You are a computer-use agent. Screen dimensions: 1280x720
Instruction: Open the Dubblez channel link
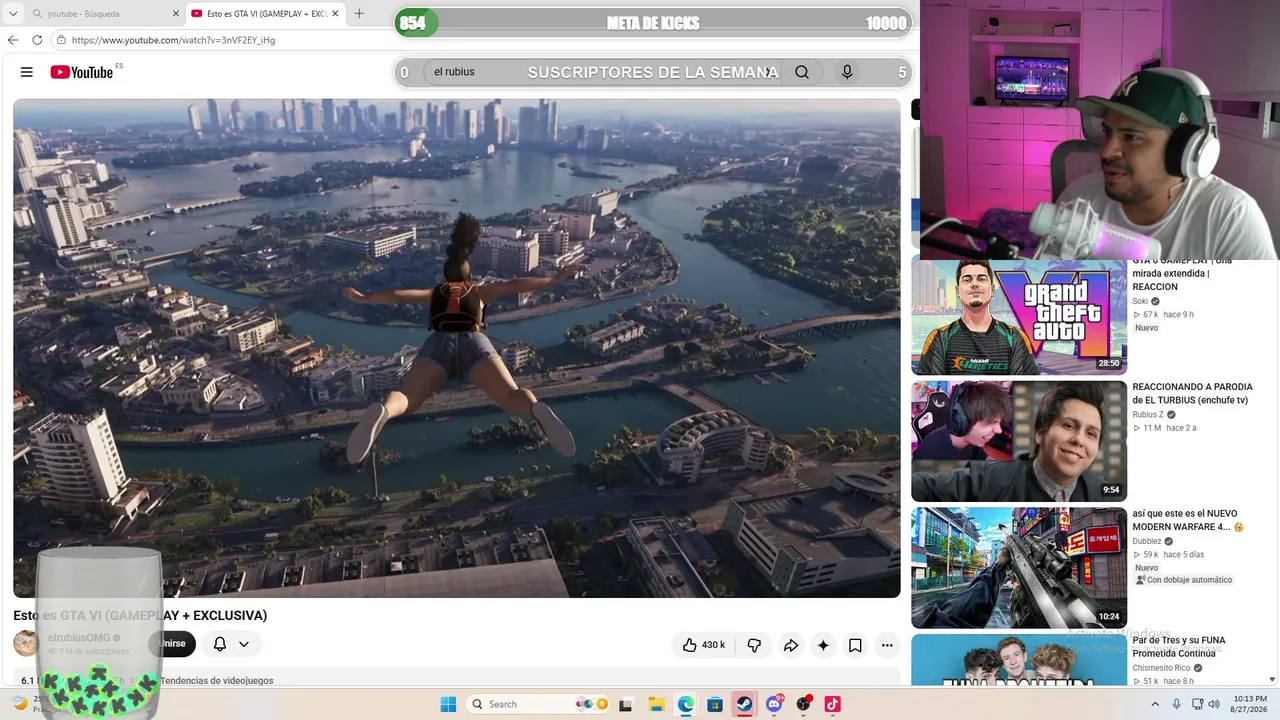coord(1146,541)
